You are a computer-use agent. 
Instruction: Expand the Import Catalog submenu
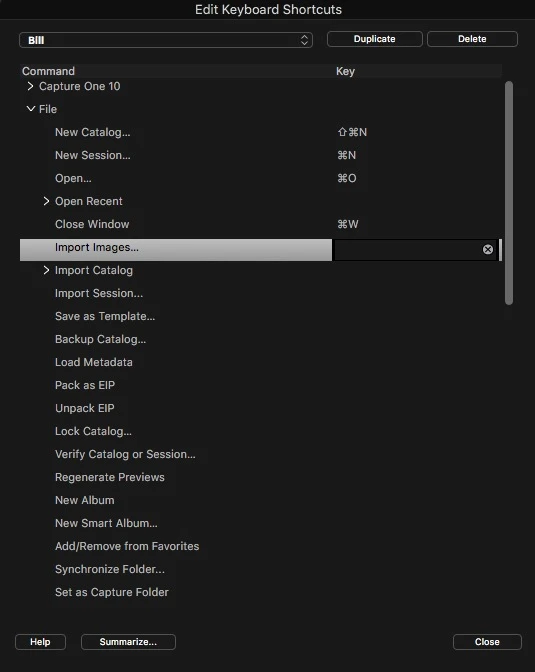(46, 270)
